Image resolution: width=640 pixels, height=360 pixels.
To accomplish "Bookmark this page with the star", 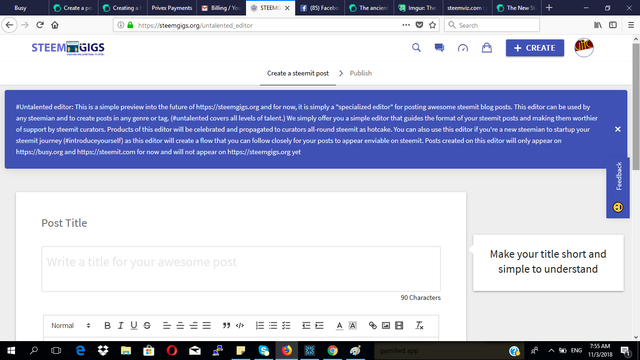I will (x=433, y=25).
